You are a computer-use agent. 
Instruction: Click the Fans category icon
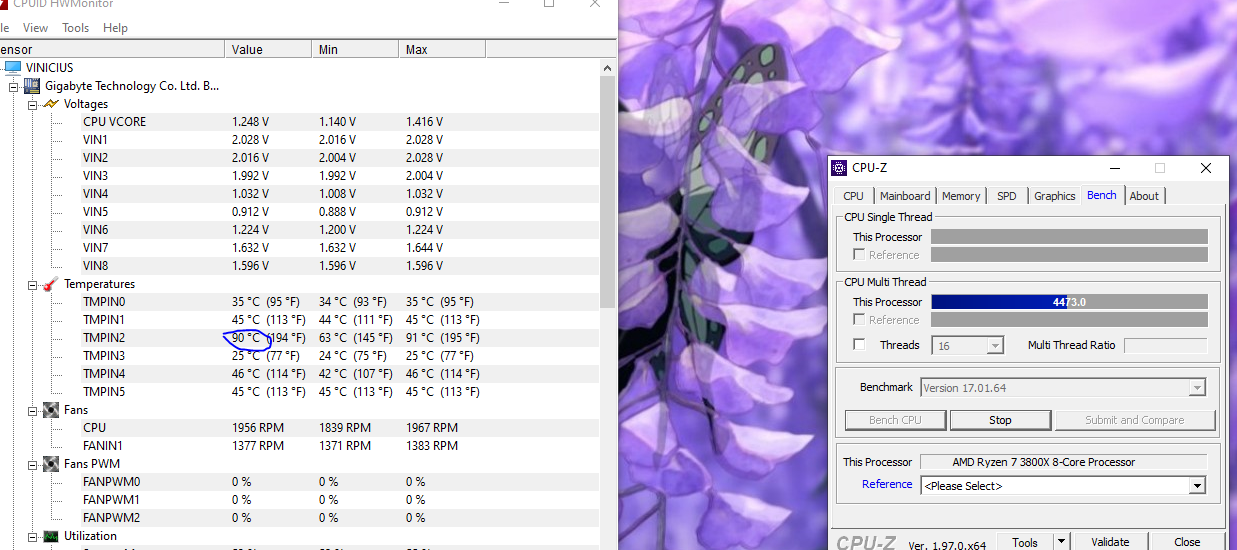coord(51,410)
